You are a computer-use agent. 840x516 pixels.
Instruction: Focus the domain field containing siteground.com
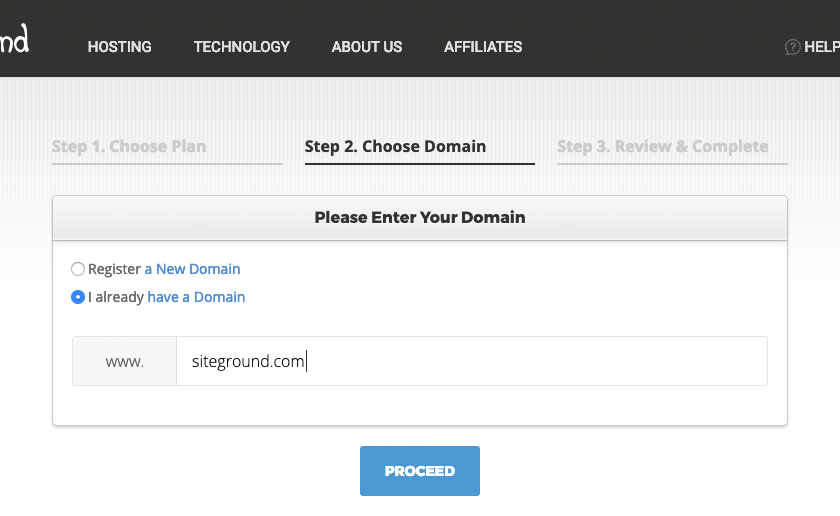(x=472, y=361)
